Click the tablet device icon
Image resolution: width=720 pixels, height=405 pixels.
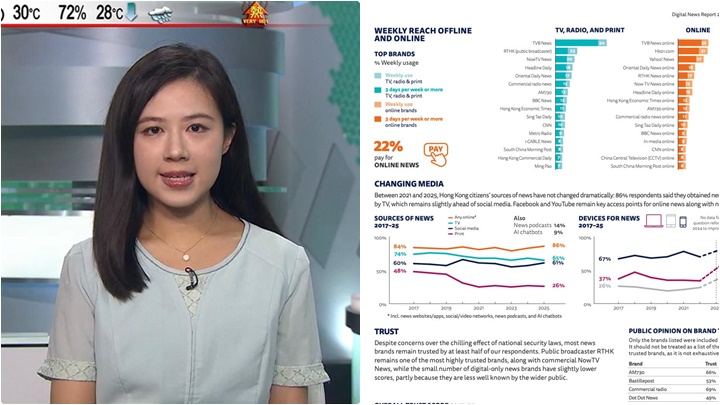pos(671,221)
